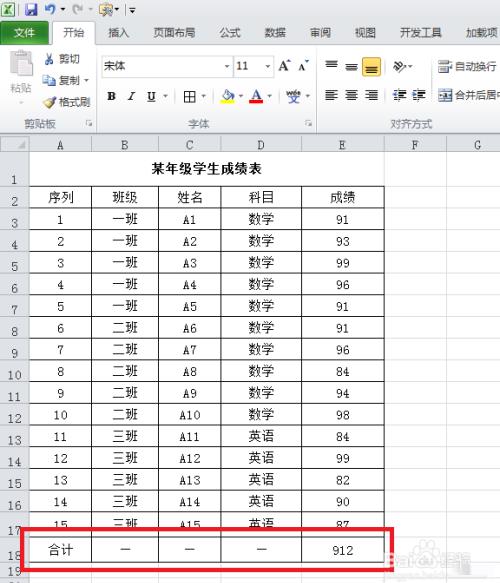Screen dimensions: 500x583
Task: Open the fill color dropdown arrow
Action: click(x=241, y=96)
